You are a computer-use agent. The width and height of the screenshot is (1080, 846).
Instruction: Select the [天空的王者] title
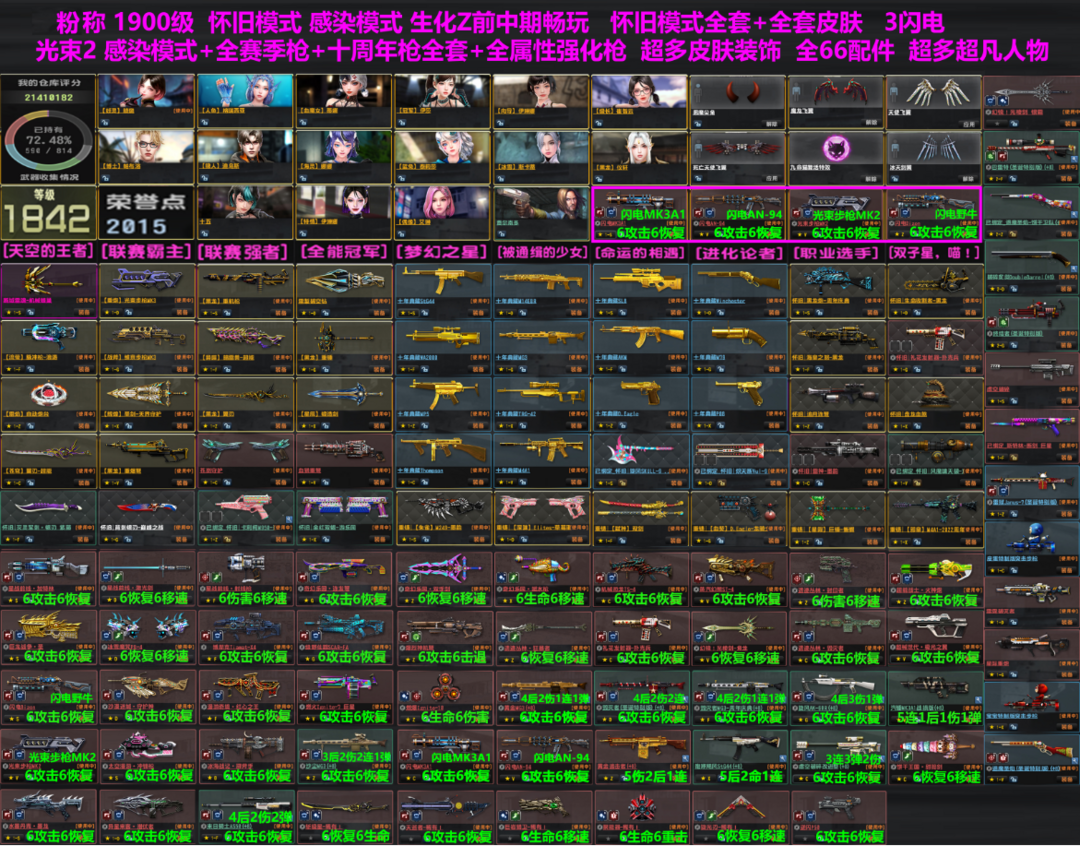[48, 251]
